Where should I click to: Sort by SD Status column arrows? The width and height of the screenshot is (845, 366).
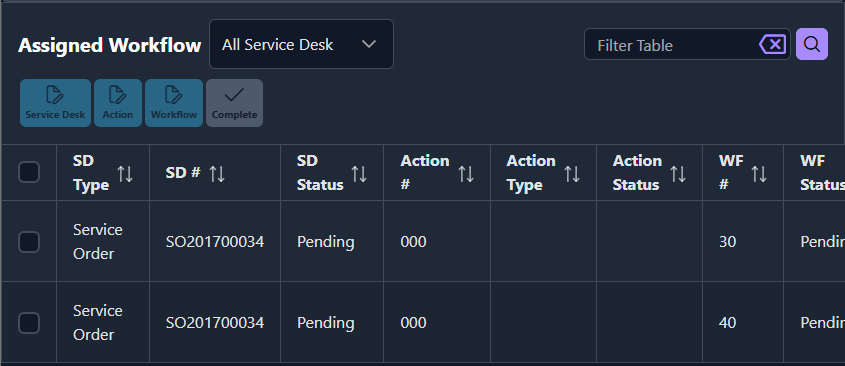click(x=359, y=174)
